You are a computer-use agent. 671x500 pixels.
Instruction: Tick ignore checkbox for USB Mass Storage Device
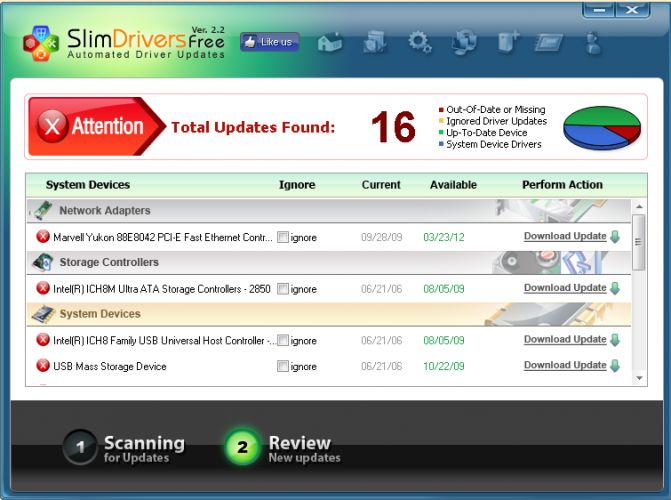pyautogui.click(x=283, y=366)
